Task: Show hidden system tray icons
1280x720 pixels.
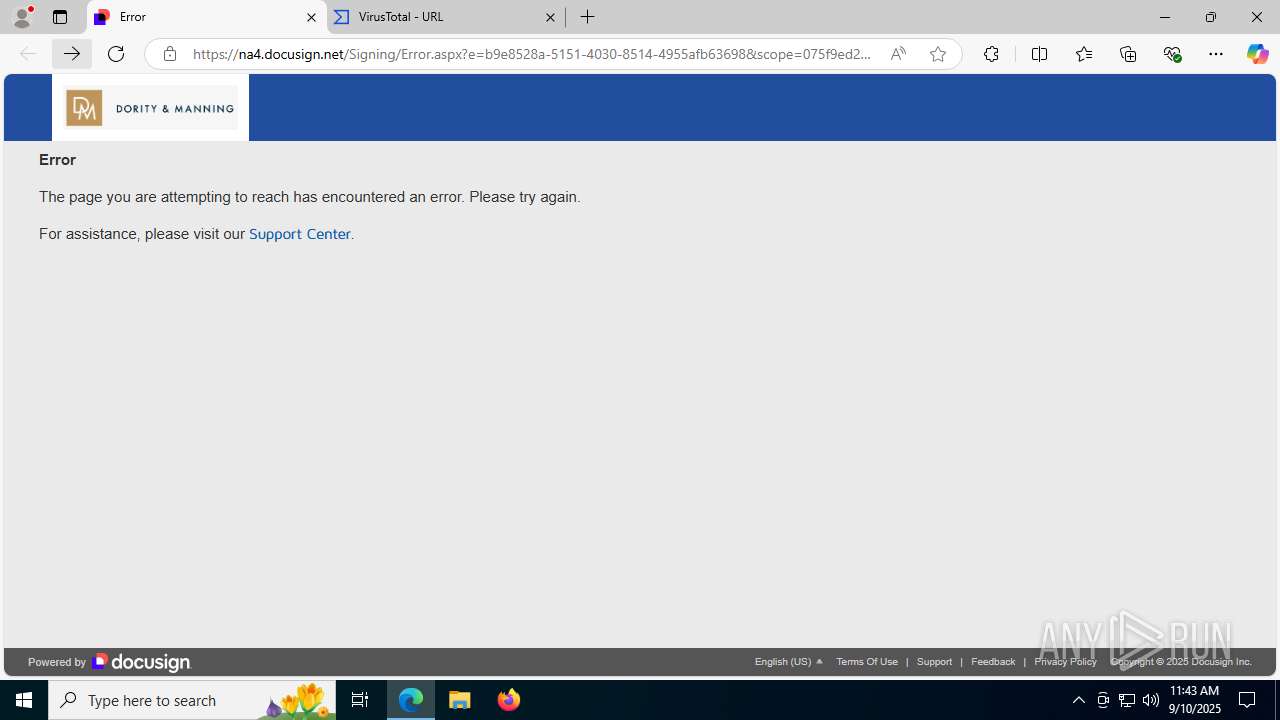Action: click(x=1078, y=700)
